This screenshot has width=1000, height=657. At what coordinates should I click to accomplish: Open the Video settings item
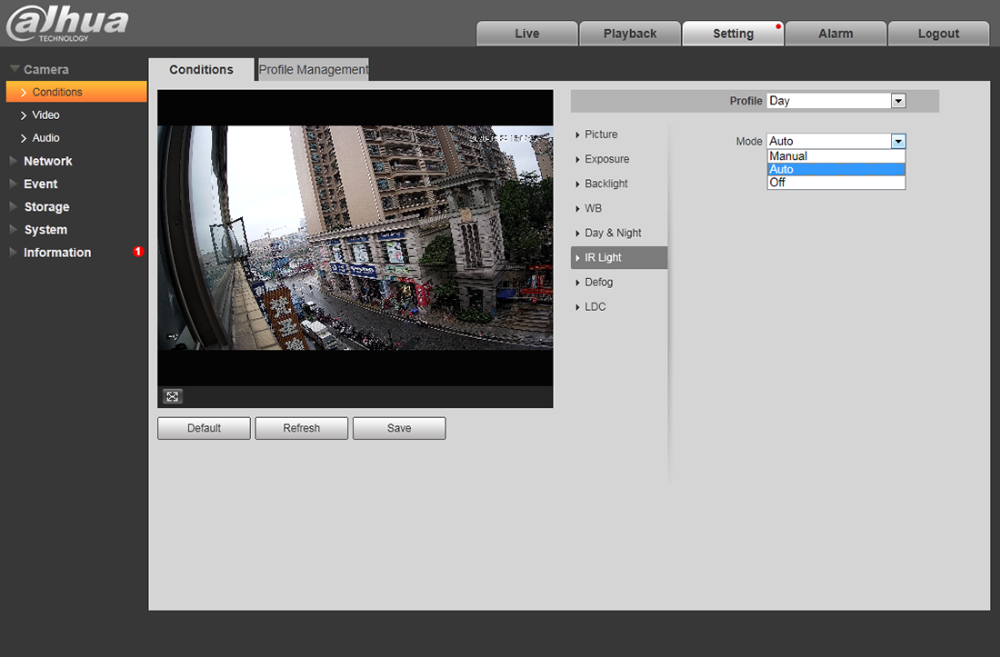45,115
